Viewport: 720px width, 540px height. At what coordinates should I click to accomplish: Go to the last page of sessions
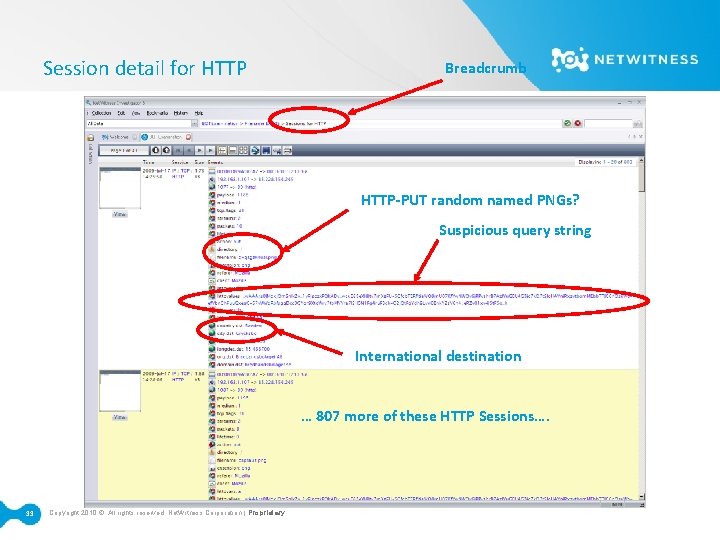210,150
